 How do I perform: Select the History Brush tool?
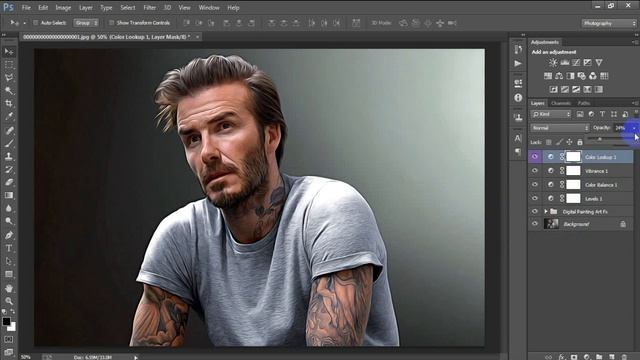pos(9,169)
